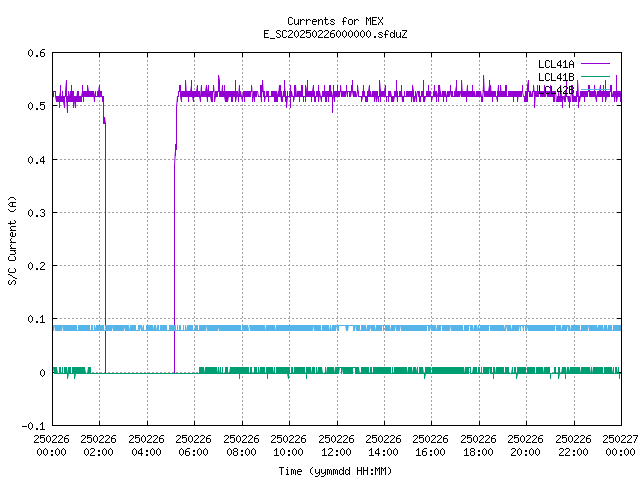Viewport: 640px width, 480px height.
Task: Click the green LCL41B legend line sample
Action: click(595, 76)
